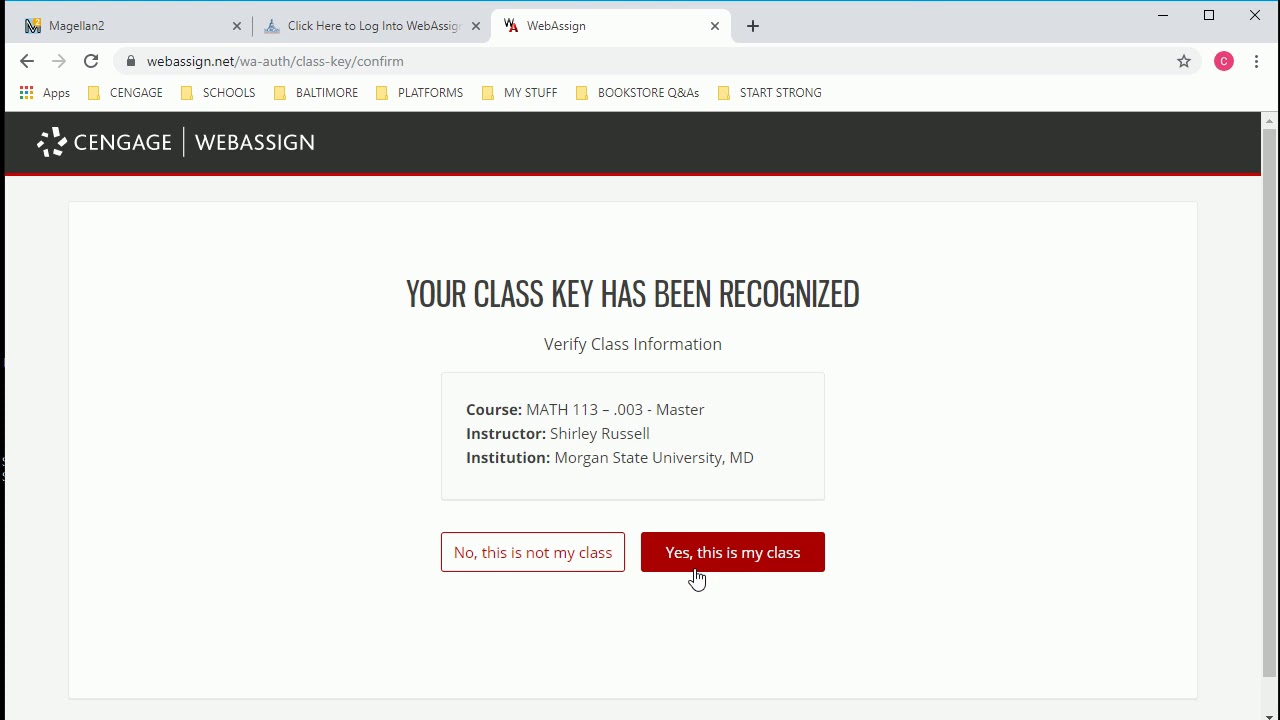
Task: Open the CENGAGE bookmarks folder
Action: 125,92
